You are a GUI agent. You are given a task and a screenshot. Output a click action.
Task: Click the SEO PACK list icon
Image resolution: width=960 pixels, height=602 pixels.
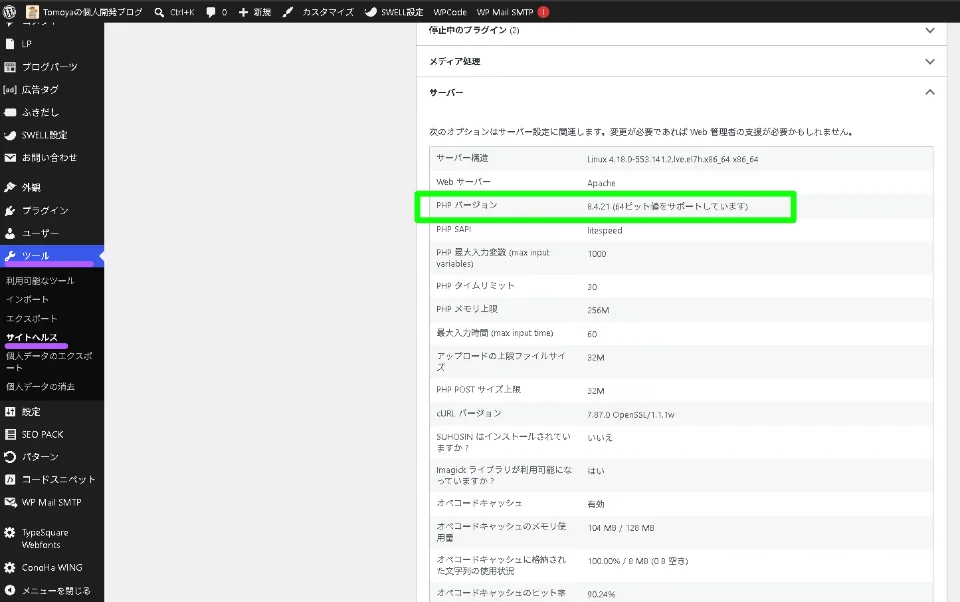coord(10,434)
